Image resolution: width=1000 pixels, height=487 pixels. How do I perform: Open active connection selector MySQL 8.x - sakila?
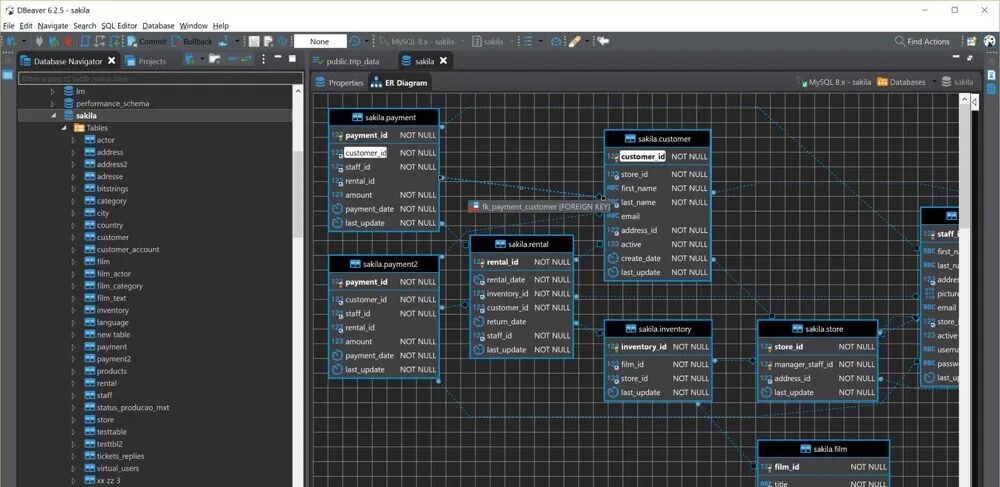(421, 41)
